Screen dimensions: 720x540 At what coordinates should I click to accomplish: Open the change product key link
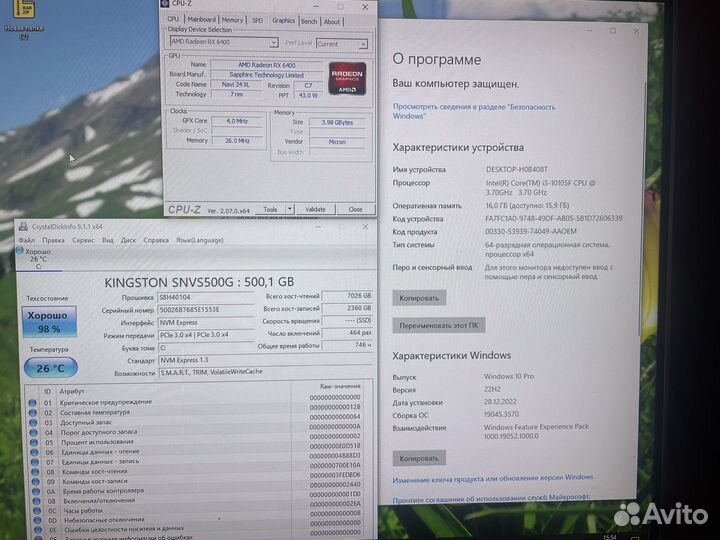pos(492,478)
